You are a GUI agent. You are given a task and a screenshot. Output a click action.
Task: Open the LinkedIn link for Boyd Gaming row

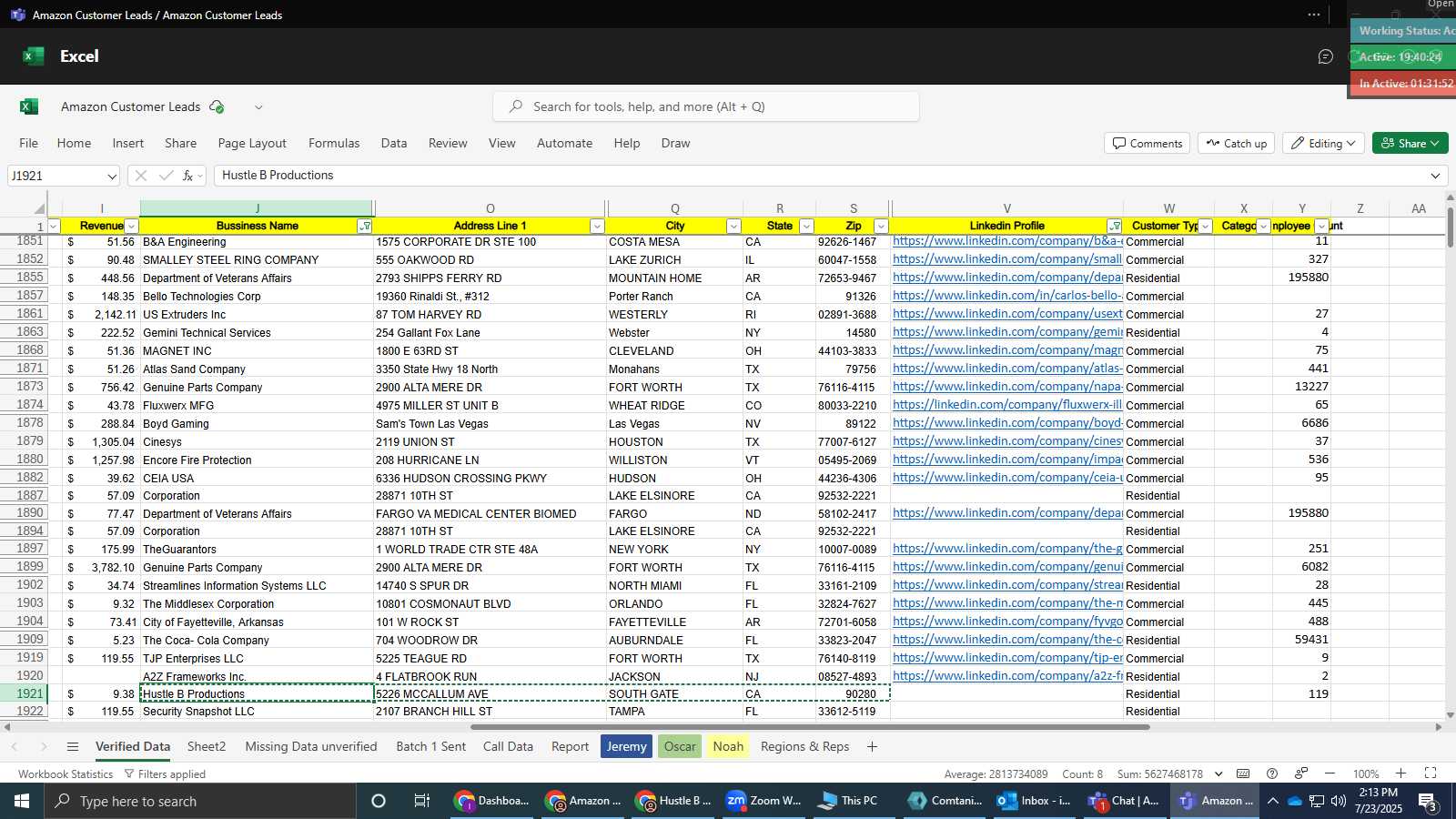[1007, 423]
